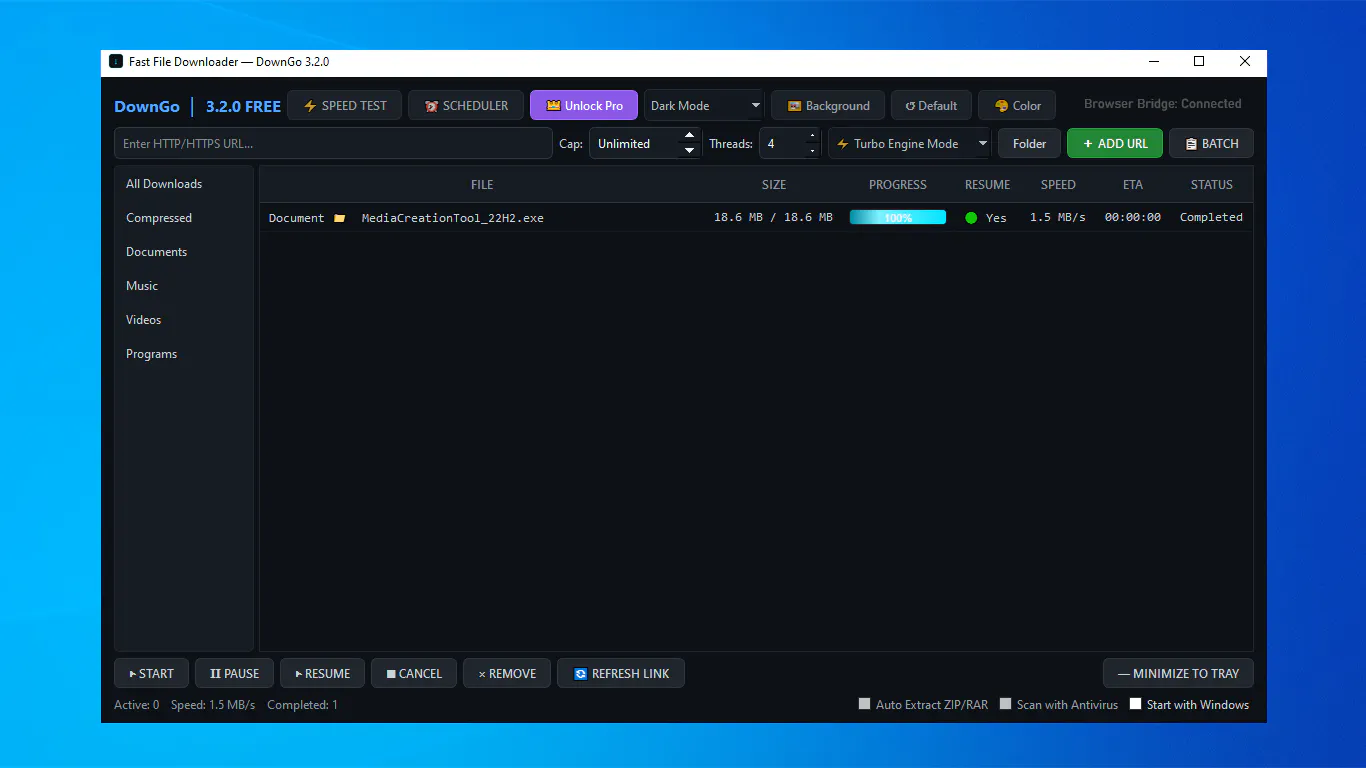The width and height of the screenshot is (1366, 768).
Task: Click the folder icon beside MediaCreationTool
Action: pos(340,218)
